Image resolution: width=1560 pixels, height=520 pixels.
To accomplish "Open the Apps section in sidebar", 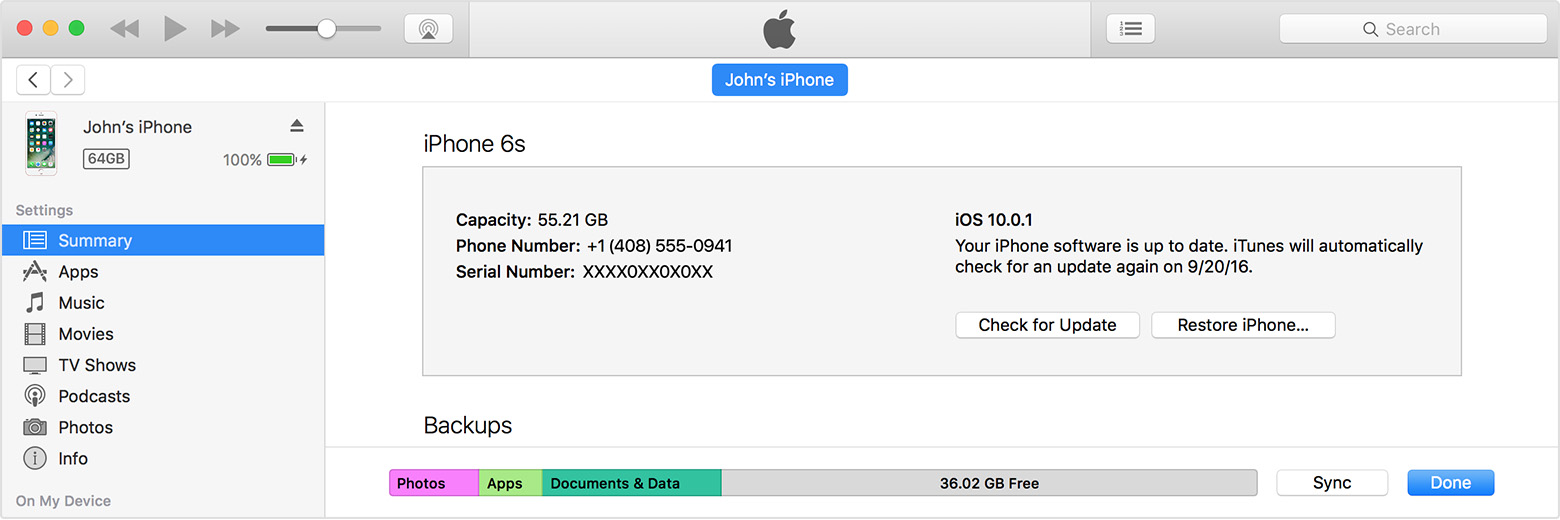I will pos(163,272).
